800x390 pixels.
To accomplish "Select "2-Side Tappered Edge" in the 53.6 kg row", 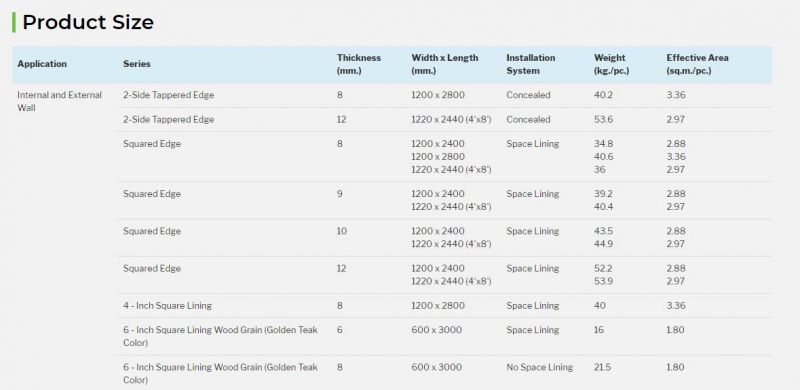I will (x=168, y=119).
